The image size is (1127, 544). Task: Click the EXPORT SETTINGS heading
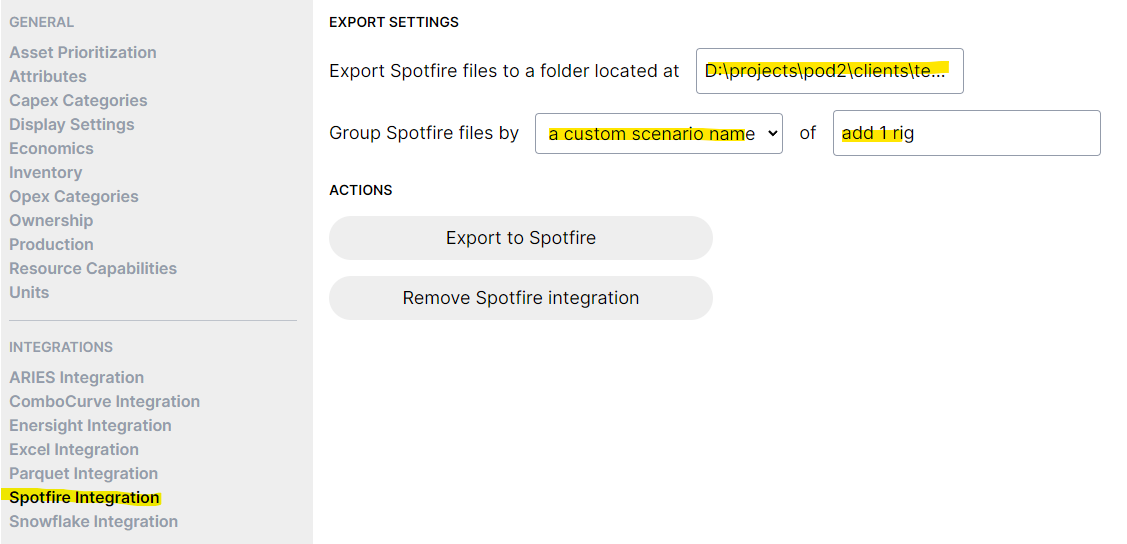[x=394, y=22]
